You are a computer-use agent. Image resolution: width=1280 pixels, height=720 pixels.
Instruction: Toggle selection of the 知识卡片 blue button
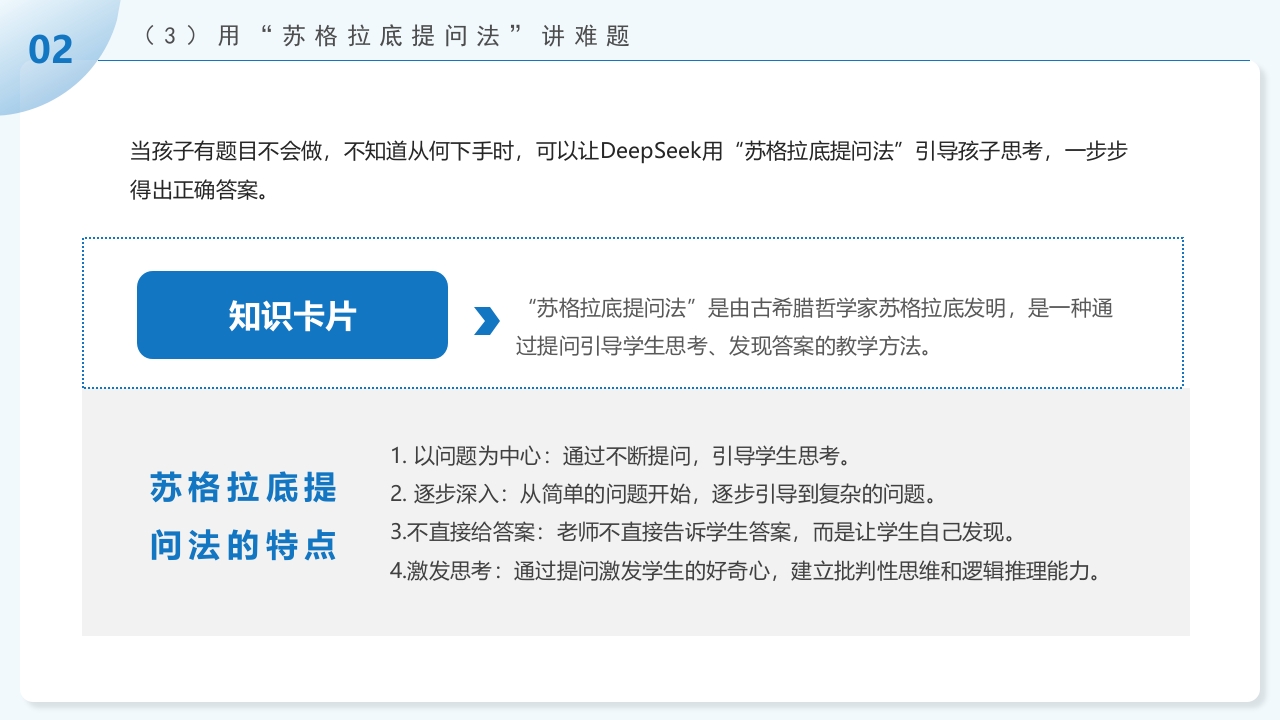click(292, 314)
